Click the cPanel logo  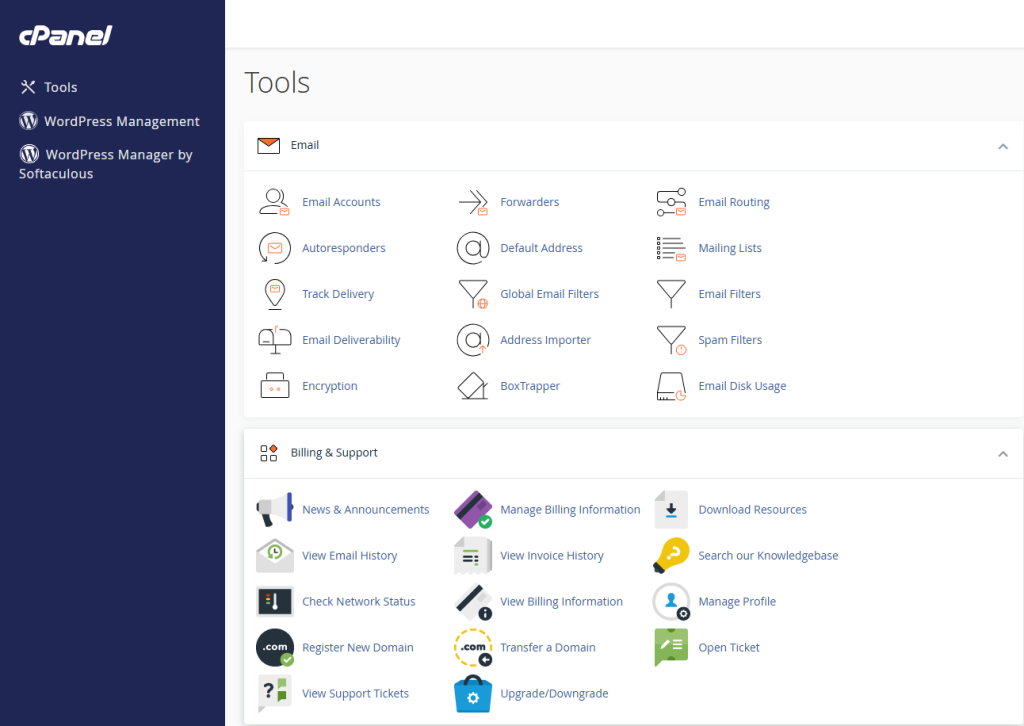point(66,36)
